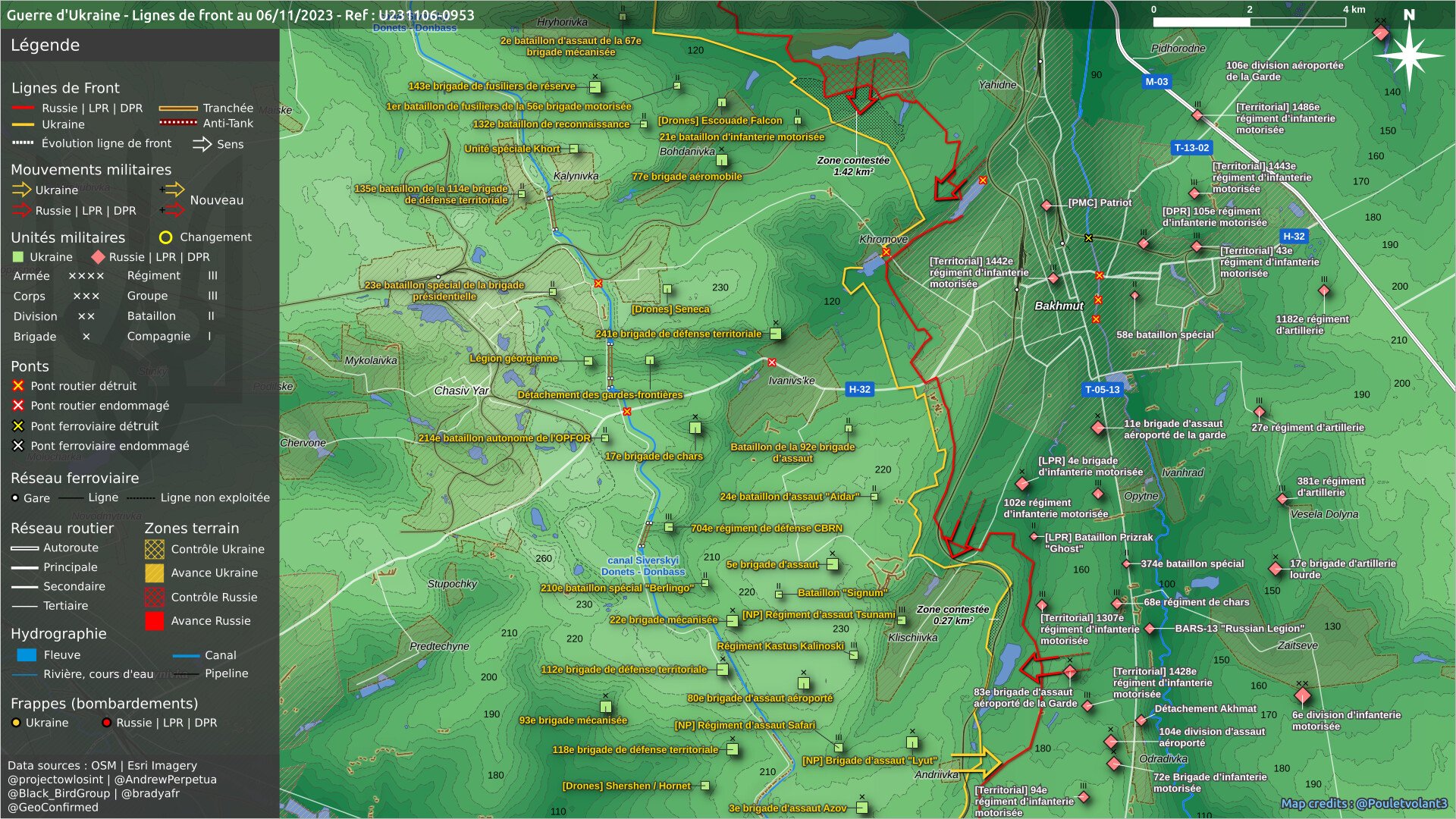The image size is (1456, 819).
Task: Click the Unités militaires legend heading
Action: [x=67, y=237]
